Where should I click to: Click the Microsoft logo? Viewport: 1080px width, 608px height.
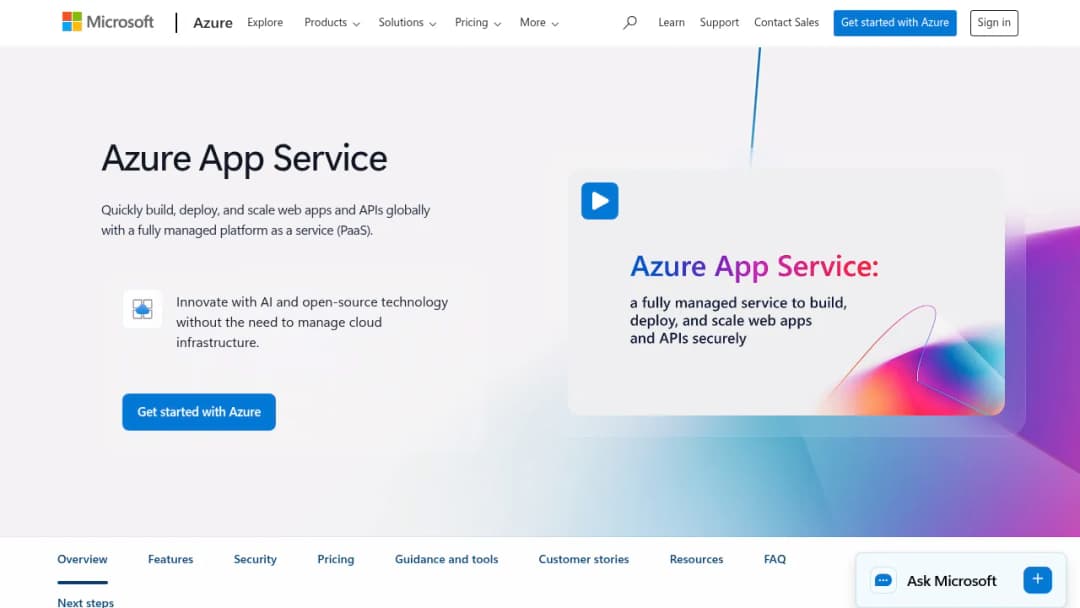[107, 22]
